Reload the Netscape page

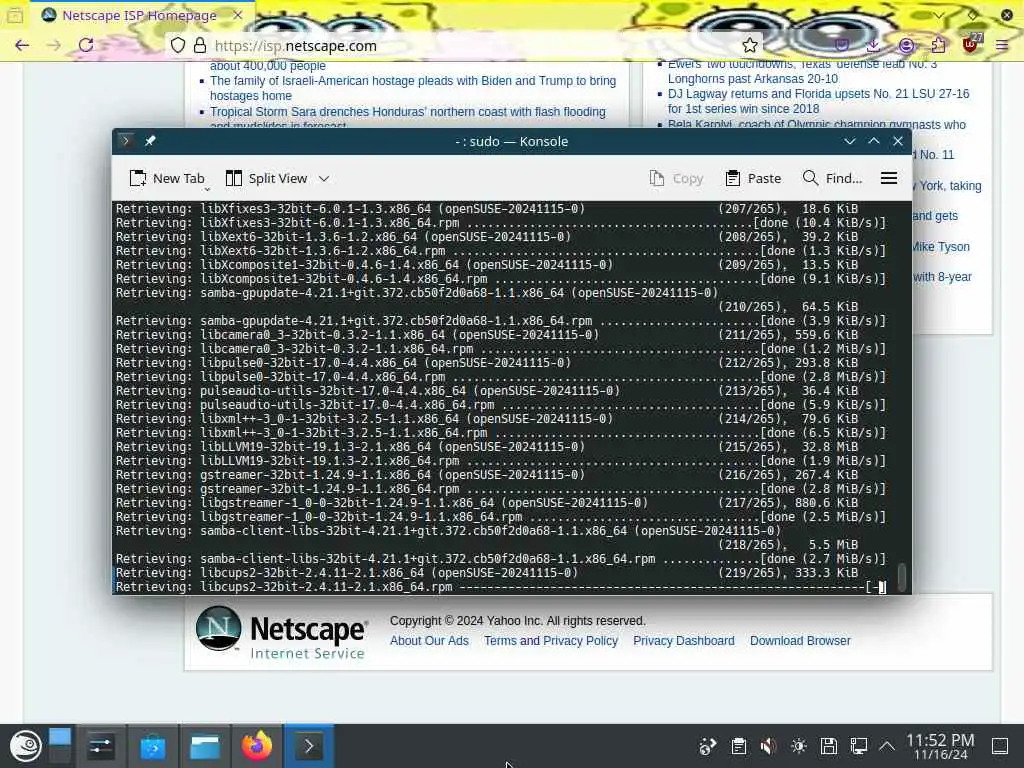[x=86, y=46]
